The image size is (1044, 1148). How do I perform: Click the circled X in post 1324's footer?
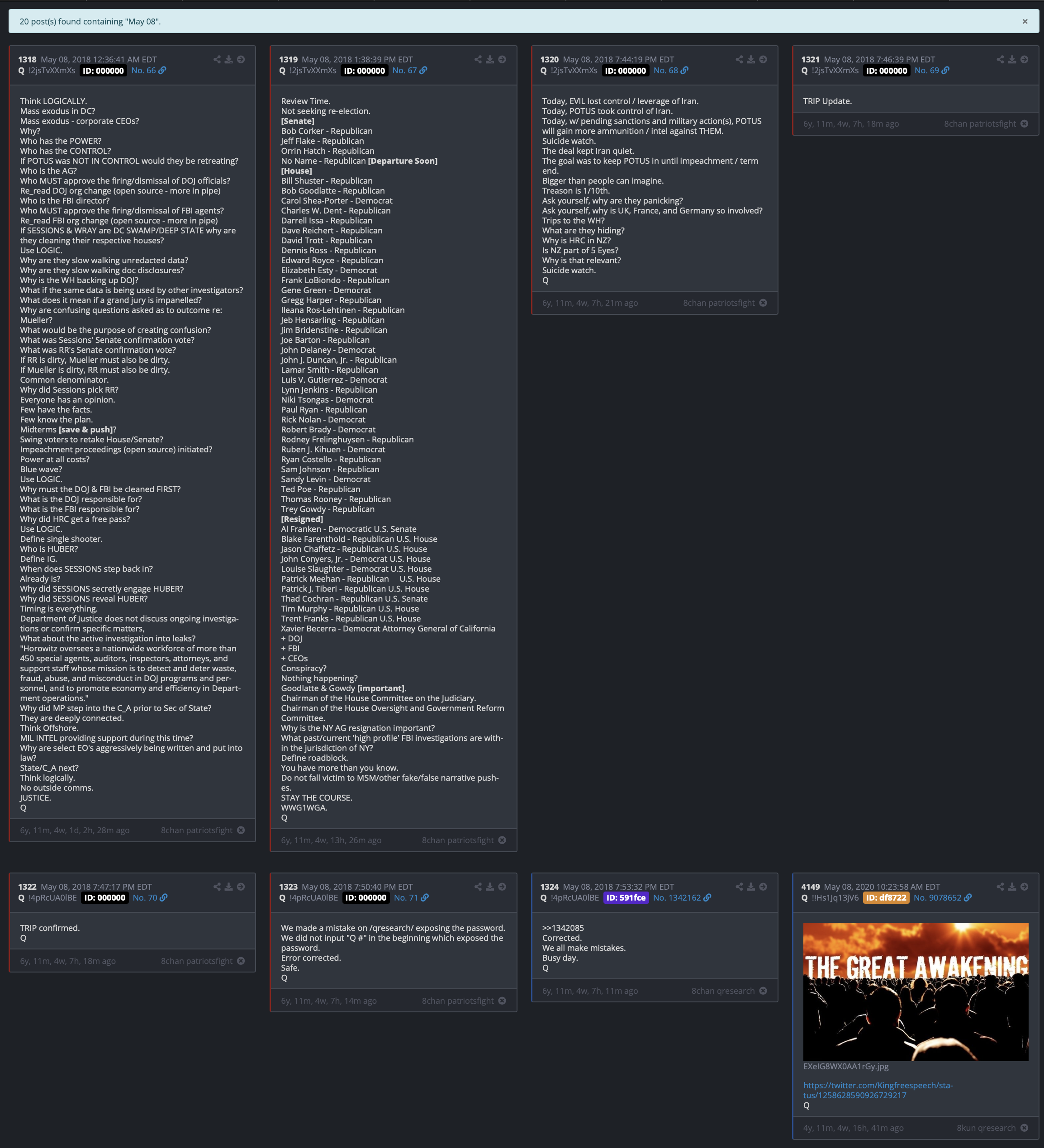[x=763, y=991]
